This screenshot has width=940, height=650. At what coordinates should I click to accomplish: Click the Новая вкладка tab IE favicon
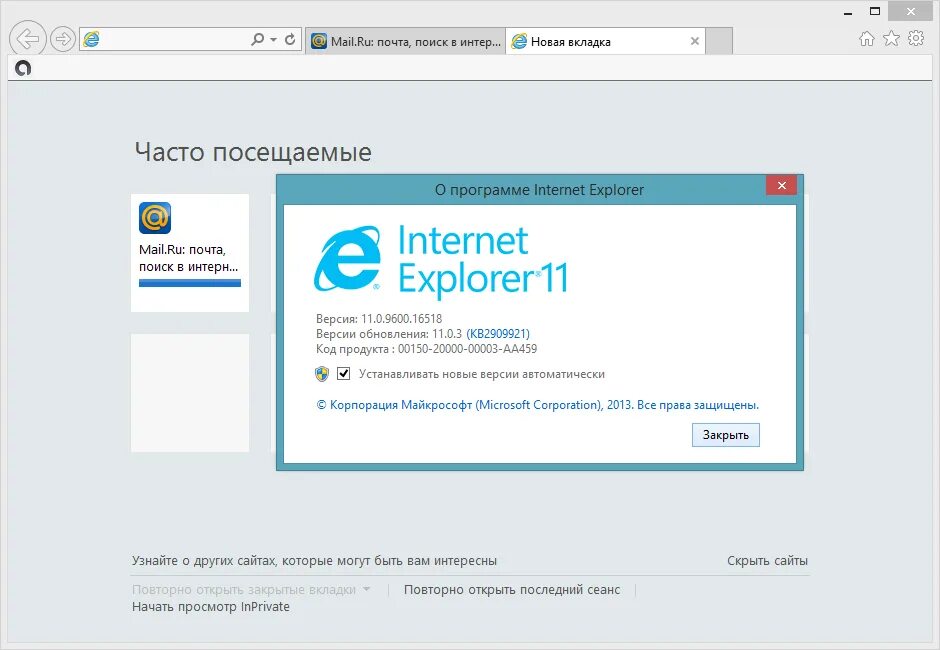tap(519, 41)
